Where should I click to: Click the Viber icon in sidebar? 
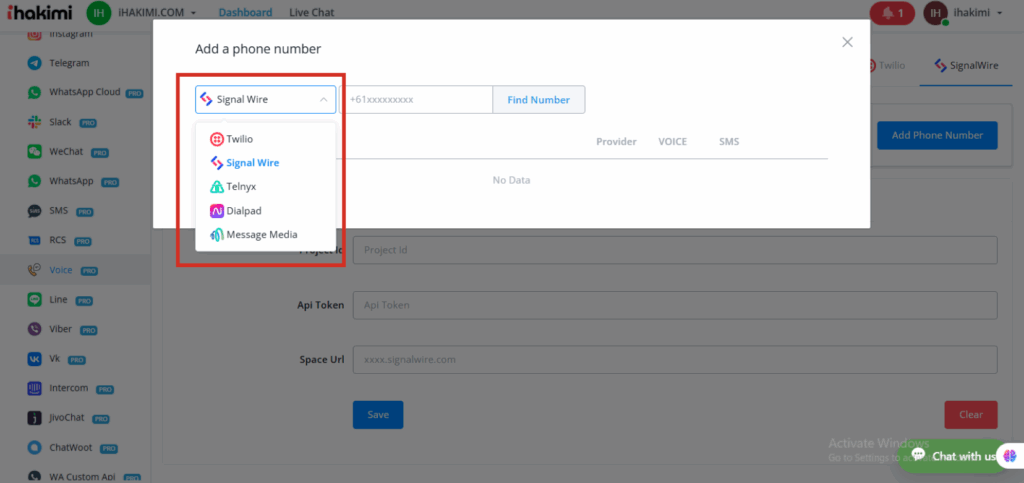[35, 329]
